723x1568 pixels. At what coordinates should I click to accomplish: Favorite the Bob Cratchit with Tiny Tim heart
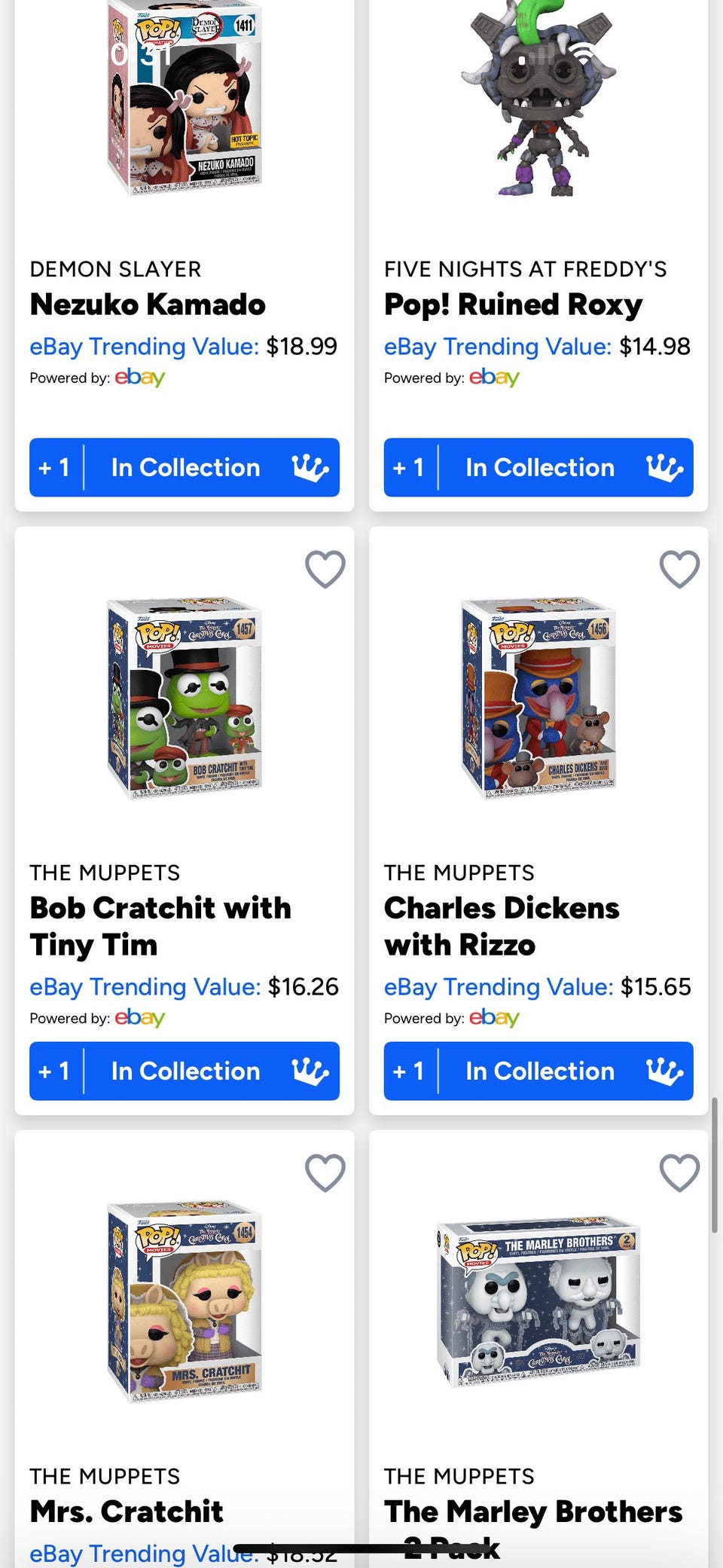(325, 569)
